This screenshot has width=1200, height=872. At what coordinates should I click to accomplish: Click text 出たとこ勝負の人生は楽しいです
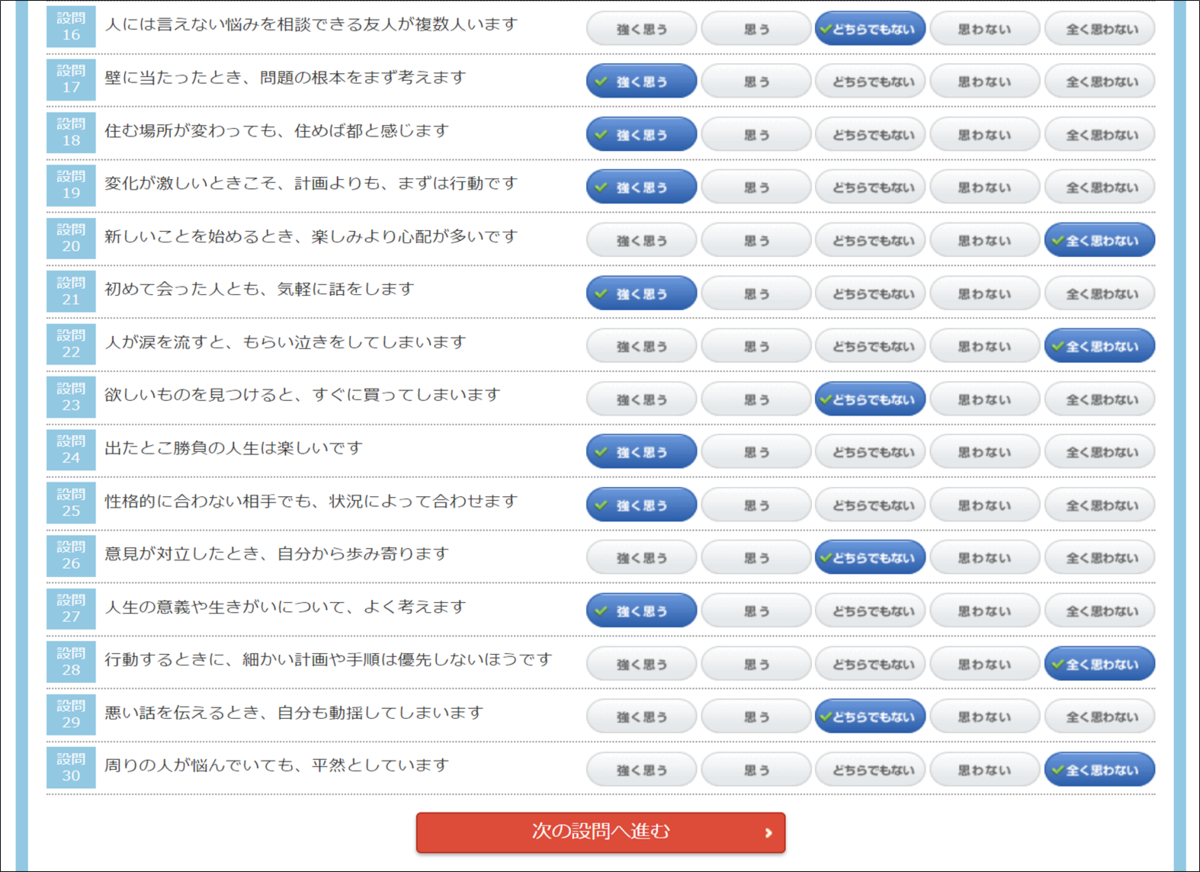point(234,448)
